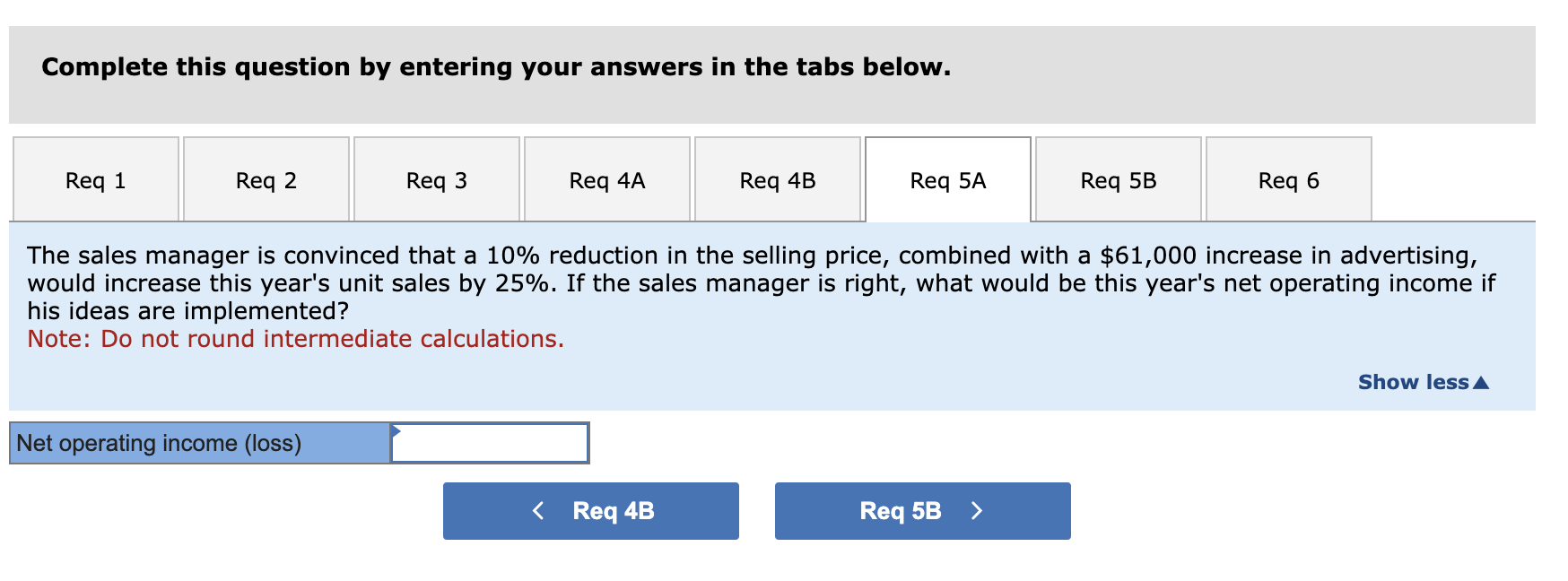Switch to the Req 5B tab
Screen dimensions: 1568x581
[1117, 179]
